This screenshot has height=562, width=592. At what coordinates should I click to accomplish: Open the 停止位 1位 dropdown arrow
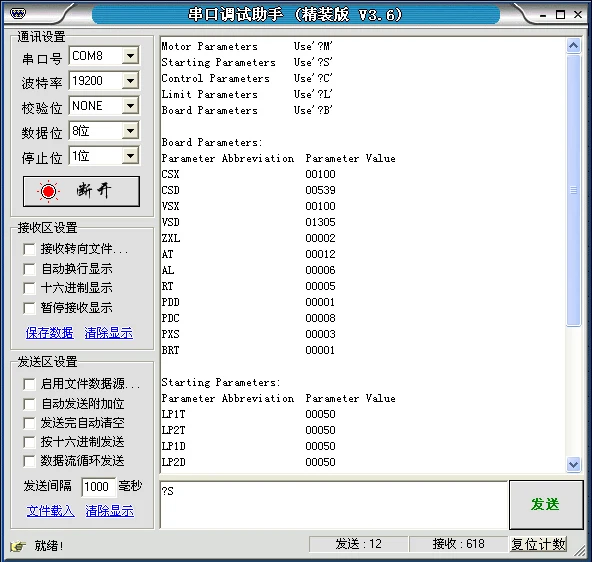(x=130, y=156)
